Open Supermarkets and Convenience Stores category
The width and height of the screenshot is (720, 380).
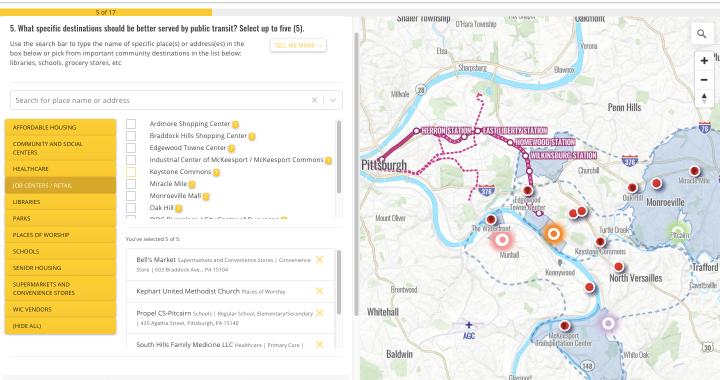[x=60, y=288]
